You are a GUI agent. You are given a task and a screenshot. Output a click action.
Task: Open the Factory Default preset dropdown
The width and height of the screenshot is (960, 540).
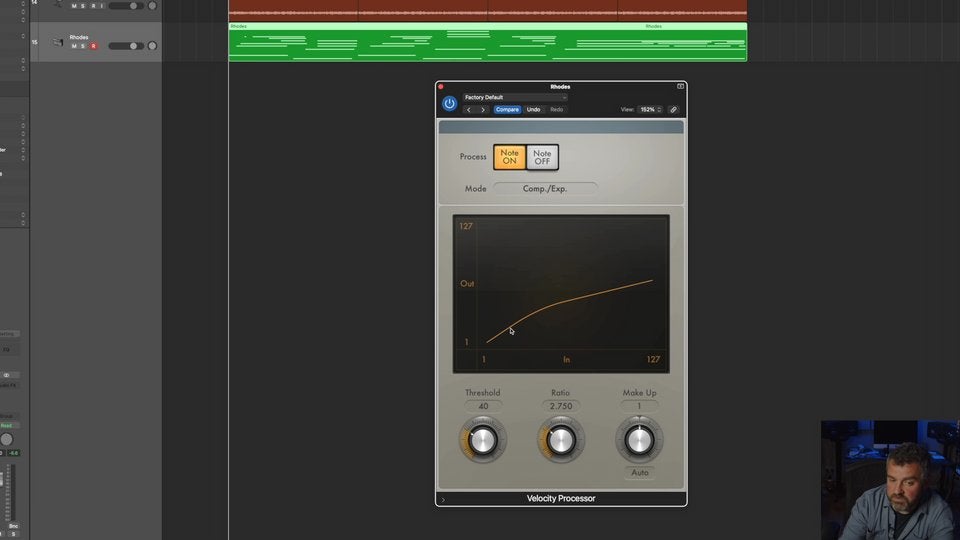click(515, 97)
